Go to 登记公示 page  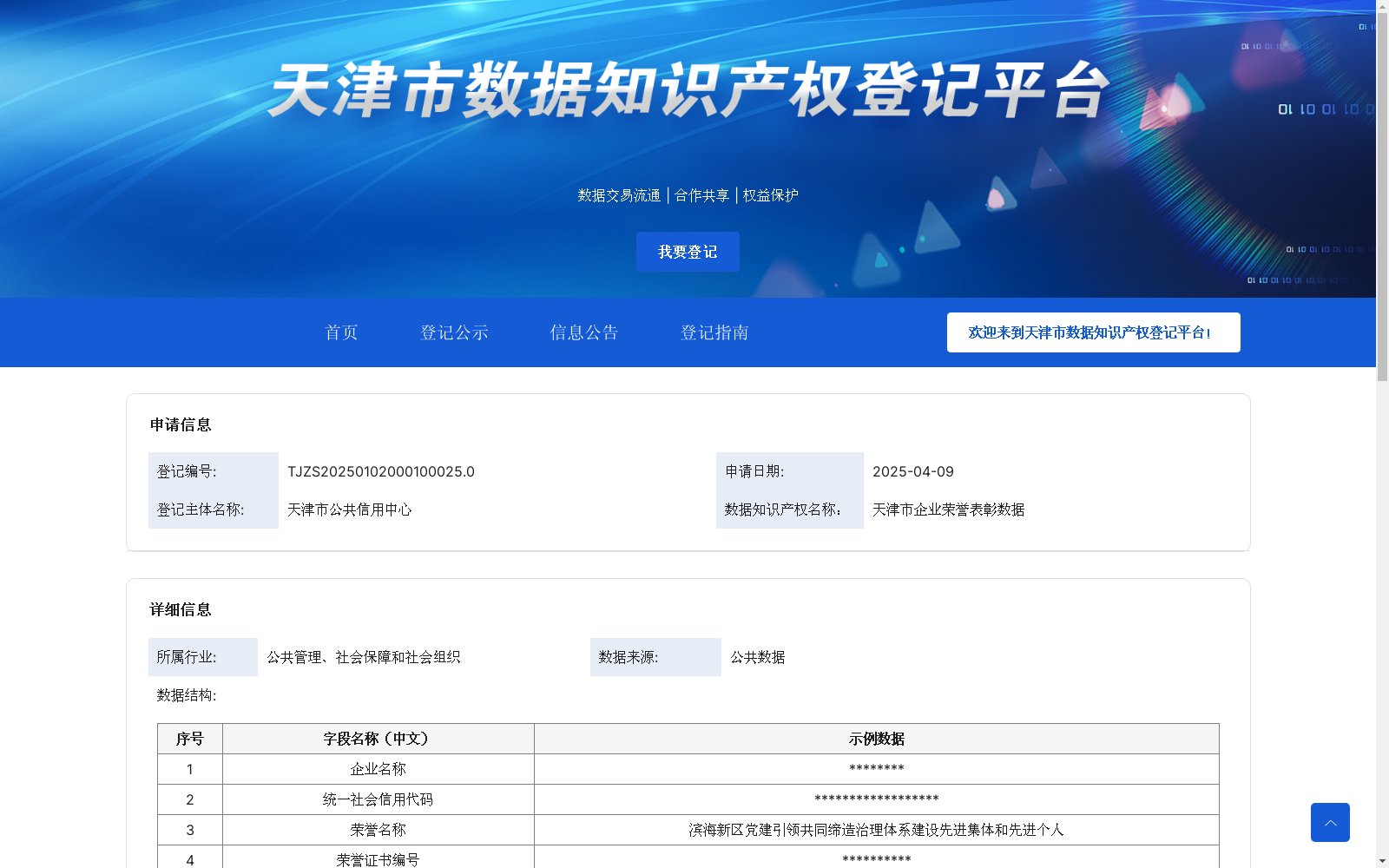click(454, 332)
